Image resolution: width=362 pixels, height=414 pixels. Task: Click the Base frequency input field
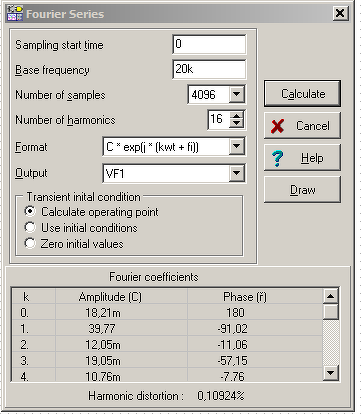click(x=209, y=69)
